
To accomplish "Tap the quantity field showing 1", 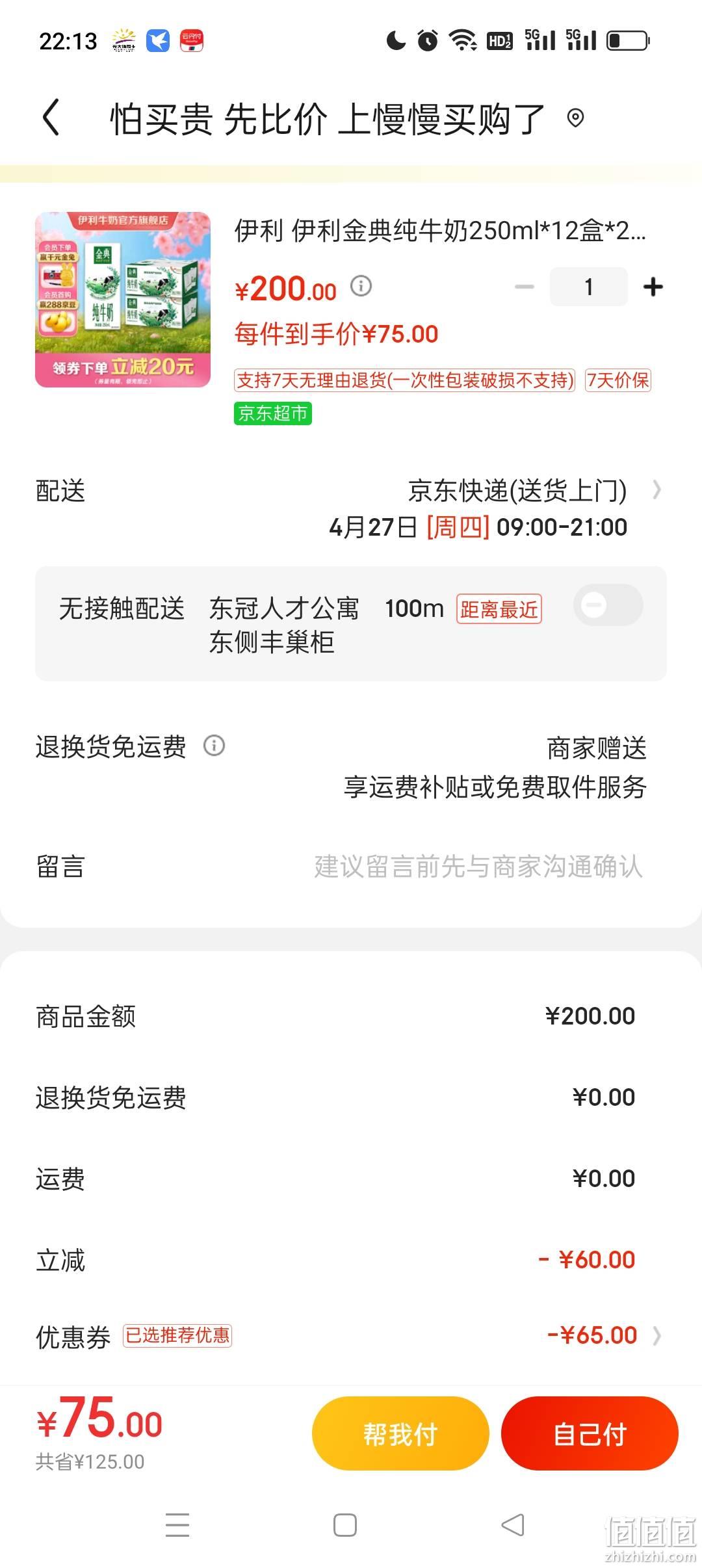I will click(588, 287).
